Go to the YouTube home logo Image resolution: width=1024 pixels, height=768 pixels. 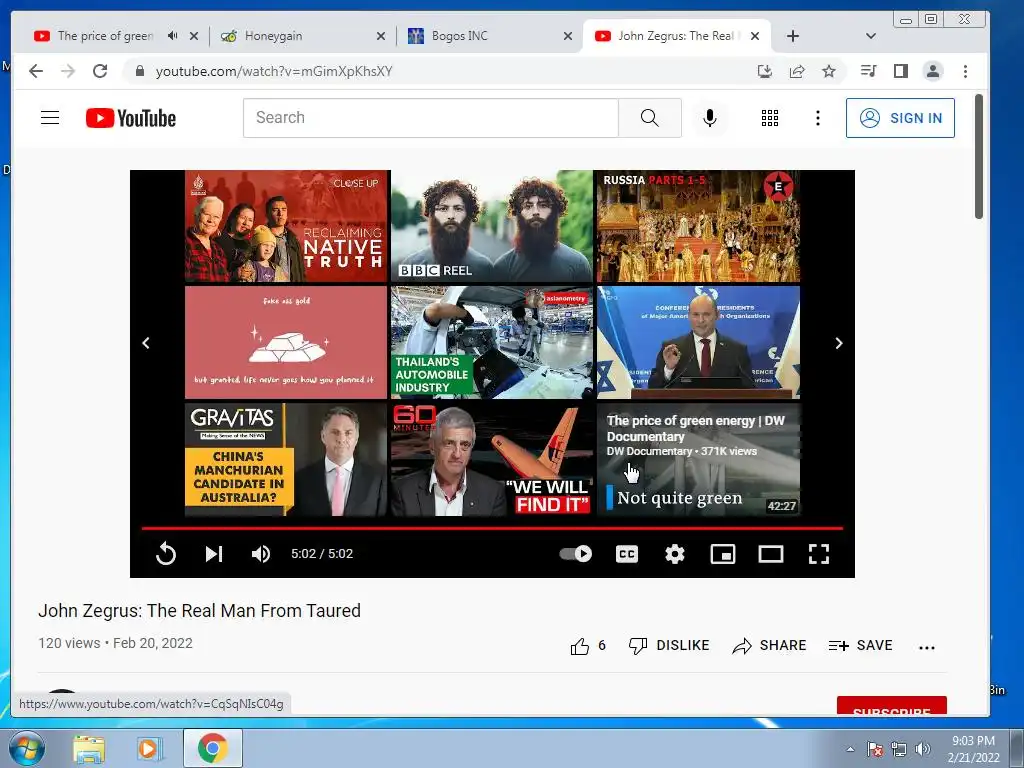[x=131, y=118]
